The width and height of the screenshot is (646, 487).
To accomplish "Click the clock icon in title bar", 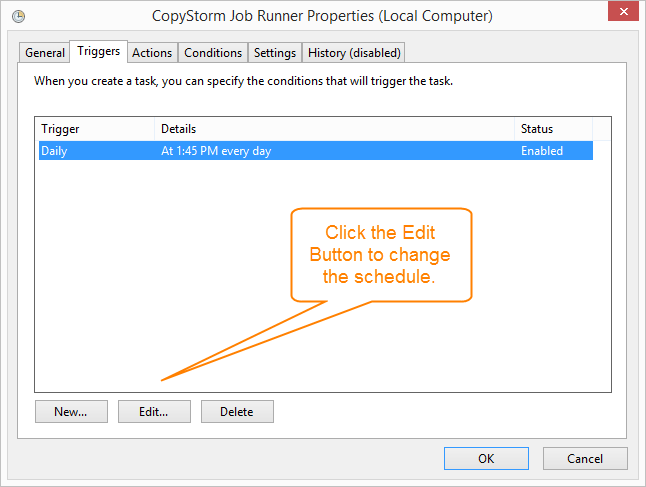I will coord(19,16).
